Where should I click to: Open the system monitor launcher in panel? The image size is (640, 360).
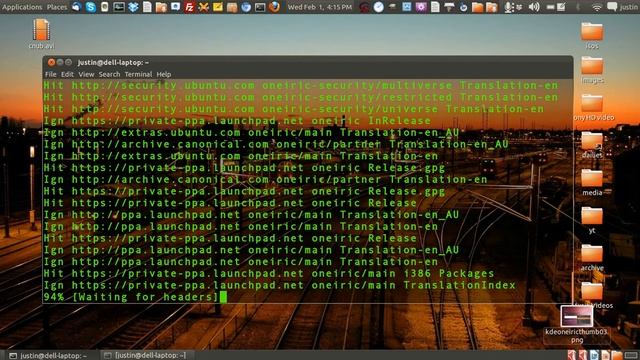(x=119, y=7)
